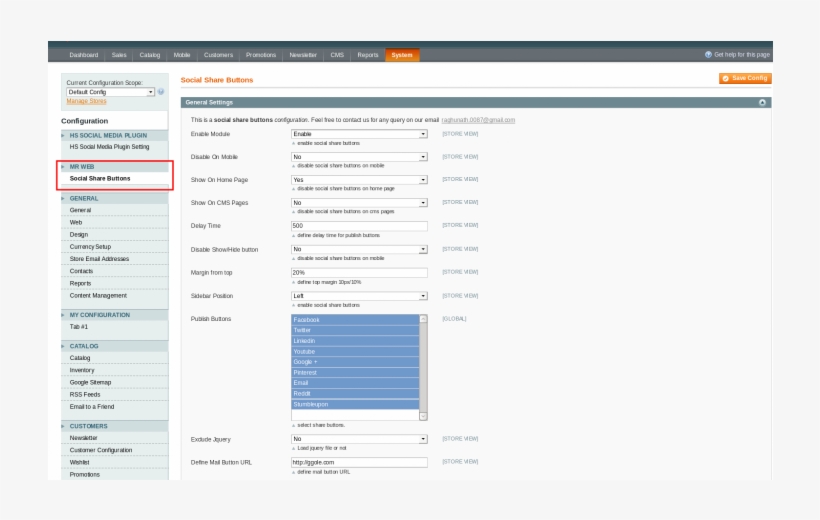Open the Promotions menu in top navigation
This screenshot has height=520, width=820.
261,55
